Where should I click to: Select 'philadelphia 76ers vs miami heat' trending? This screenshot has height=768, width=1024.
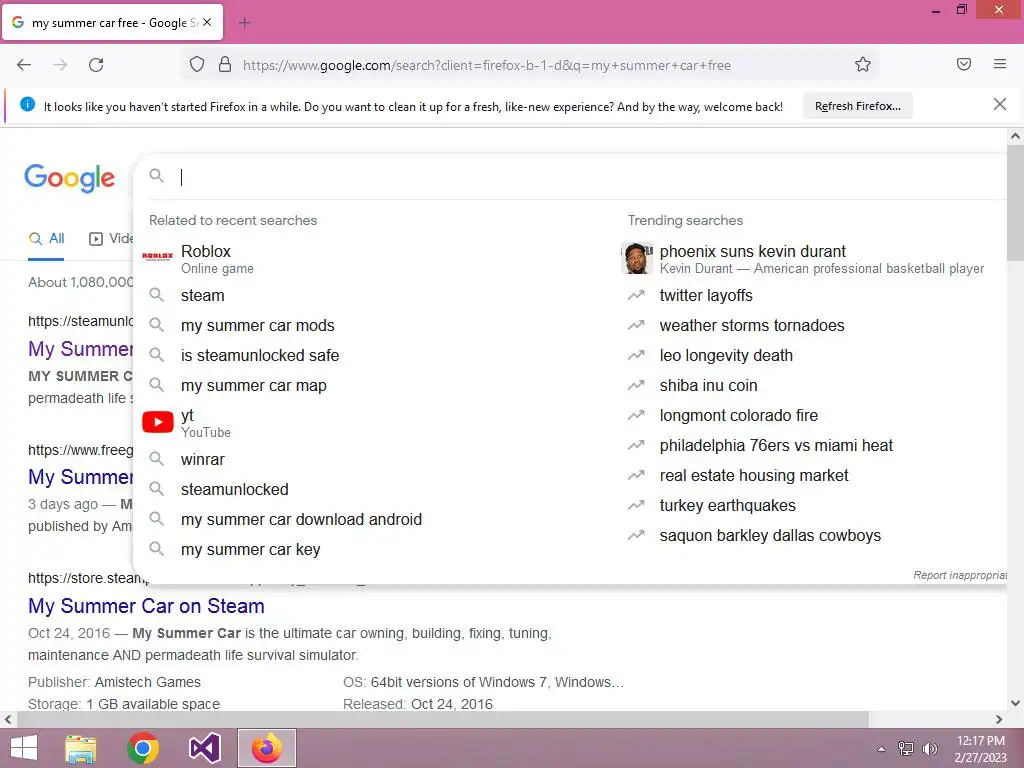pos(776,445)
